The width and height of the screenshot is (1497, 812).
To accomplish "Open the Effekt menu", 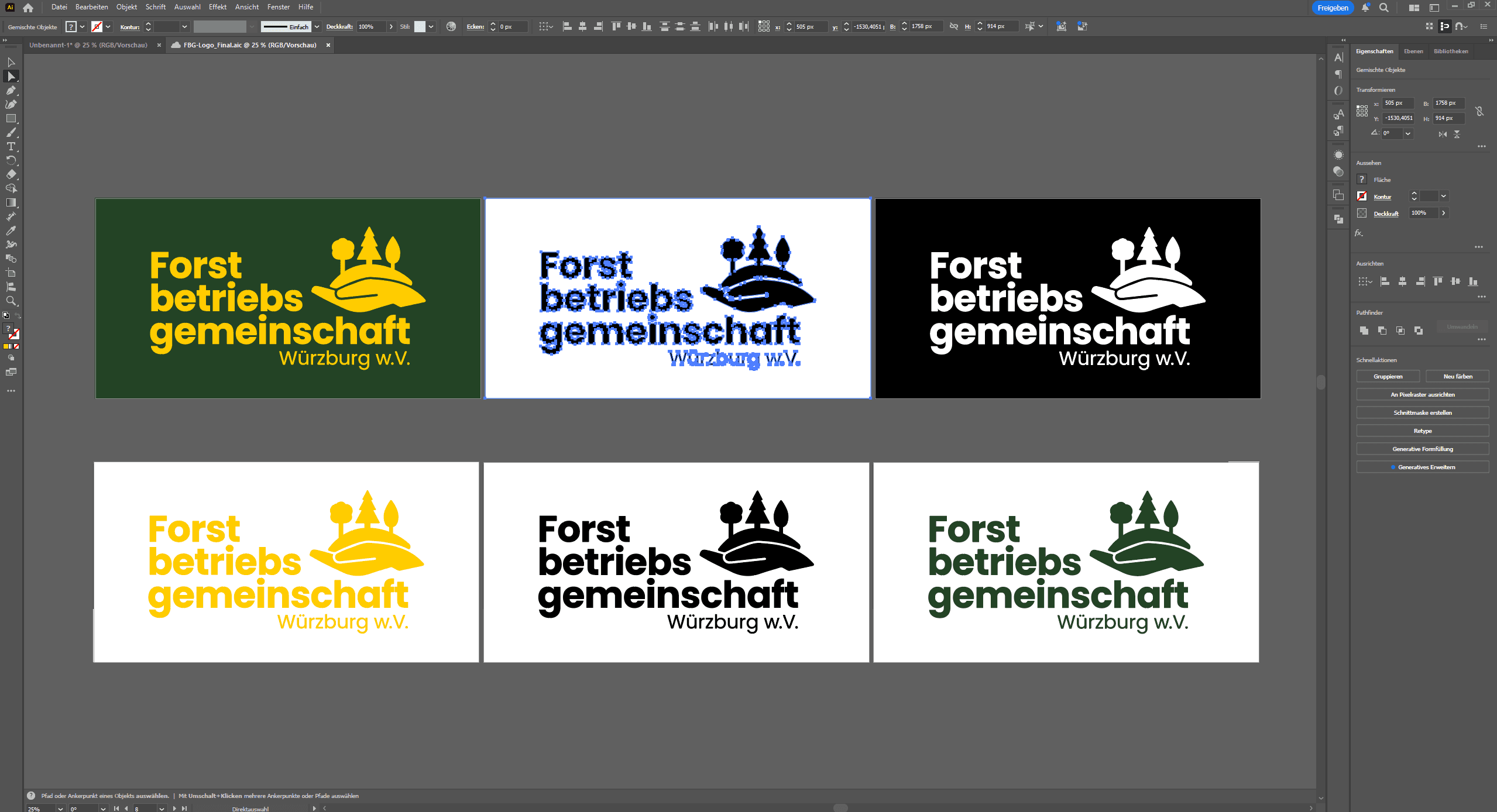I will (x=217, y=7).
